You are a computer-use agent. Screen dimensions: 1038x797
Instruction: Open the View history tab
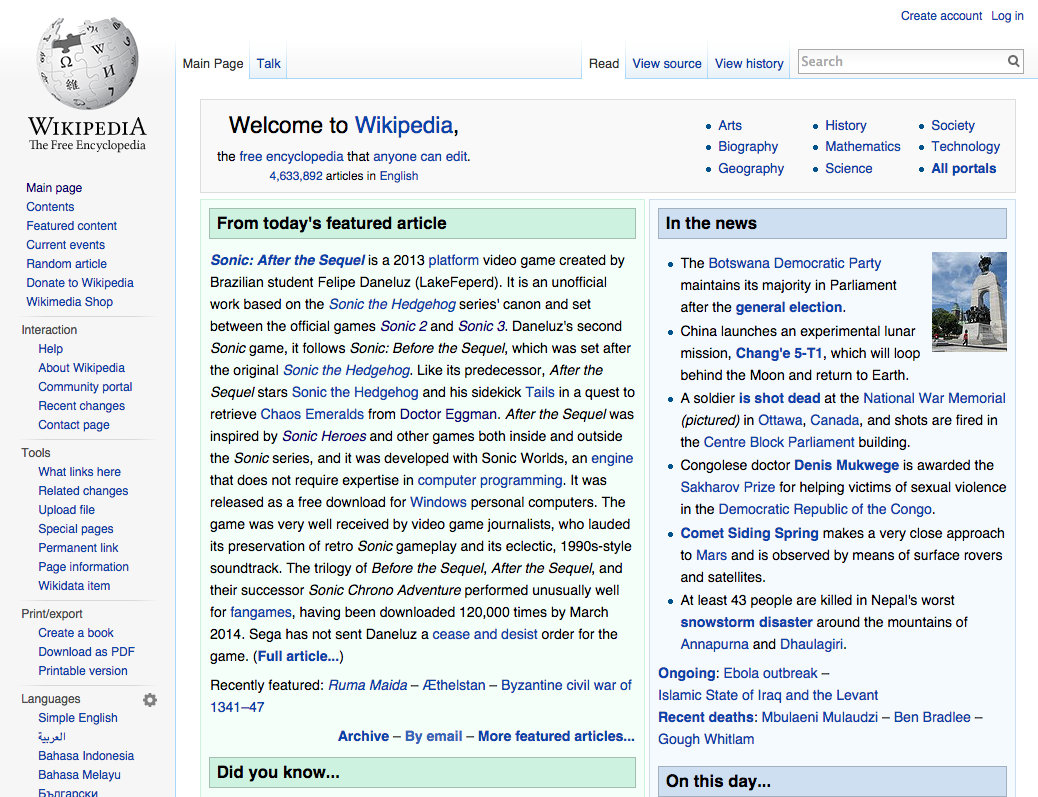[x=749, y=64]
